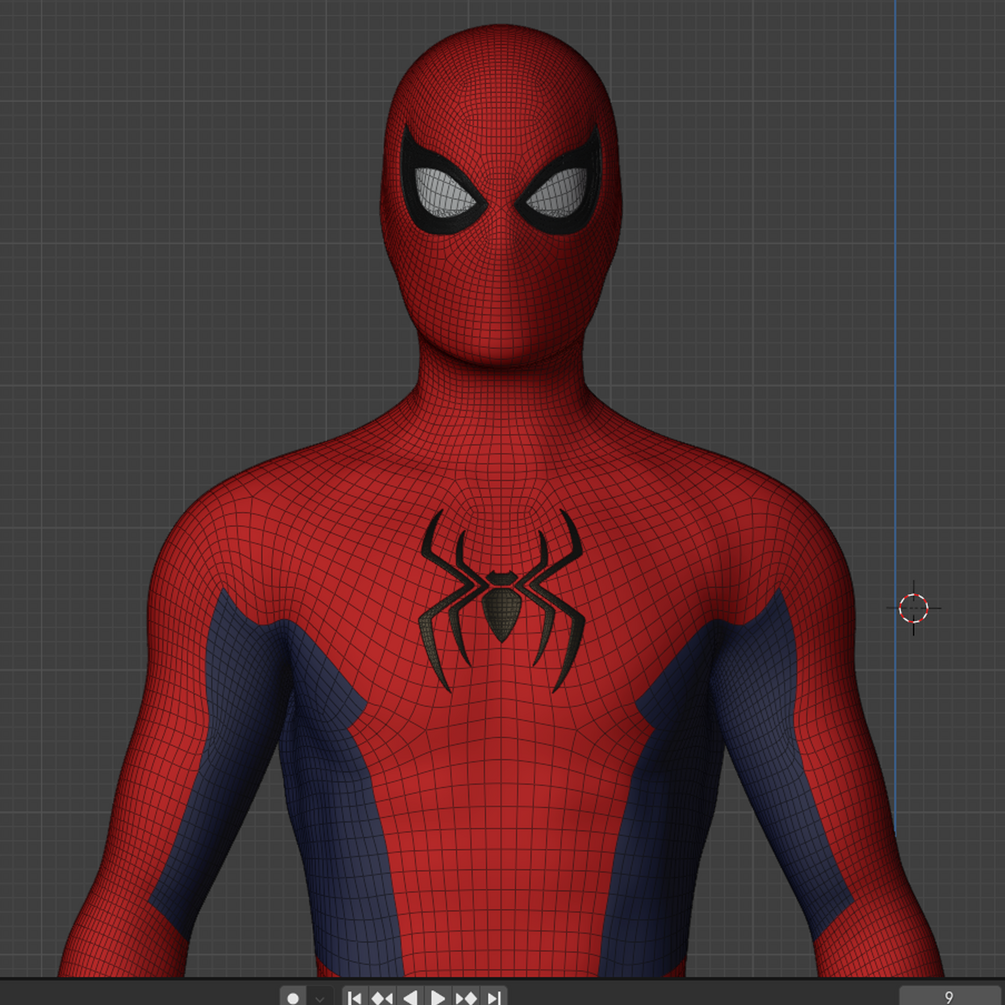Play the animation forward
The height and width of the screenshot is (1005, 1005).
(x=438, y=997)
